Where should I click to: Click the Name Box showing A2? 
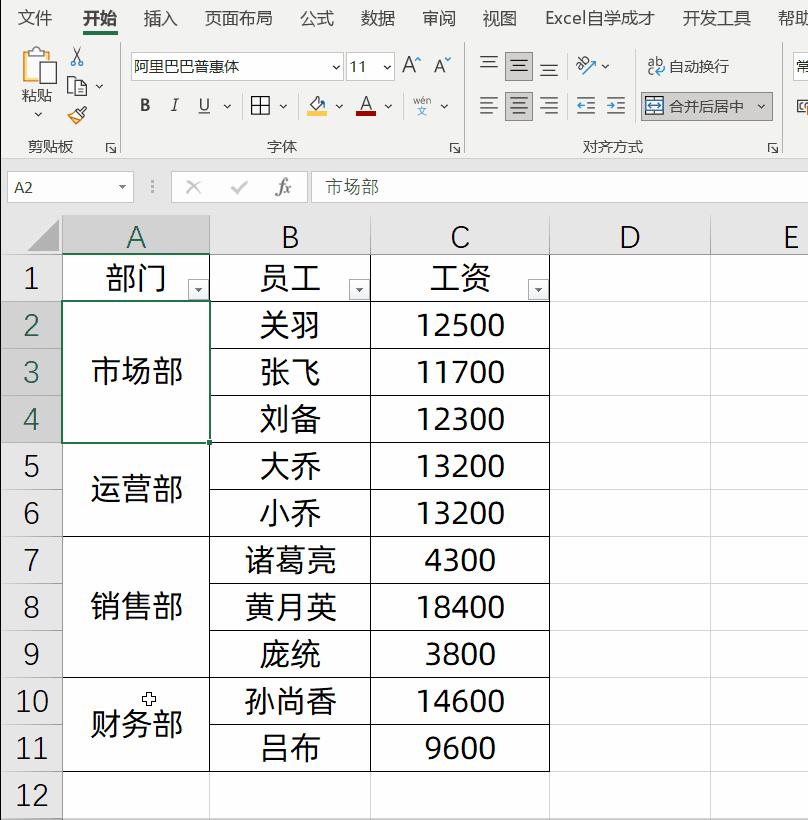(60, 187)
